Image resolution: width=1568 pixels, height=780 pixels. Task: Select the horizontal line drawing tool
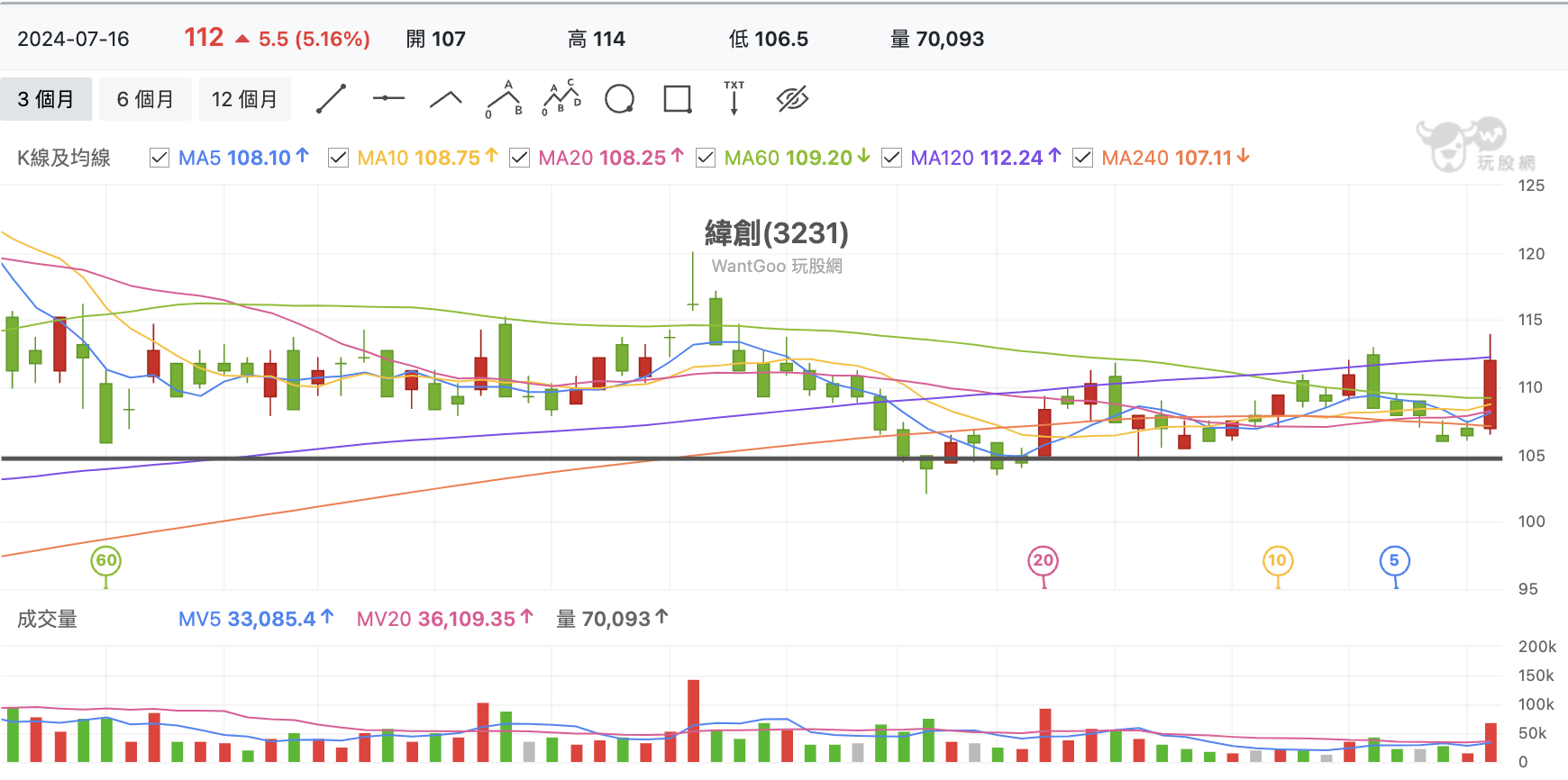click(x=388, y=99)
